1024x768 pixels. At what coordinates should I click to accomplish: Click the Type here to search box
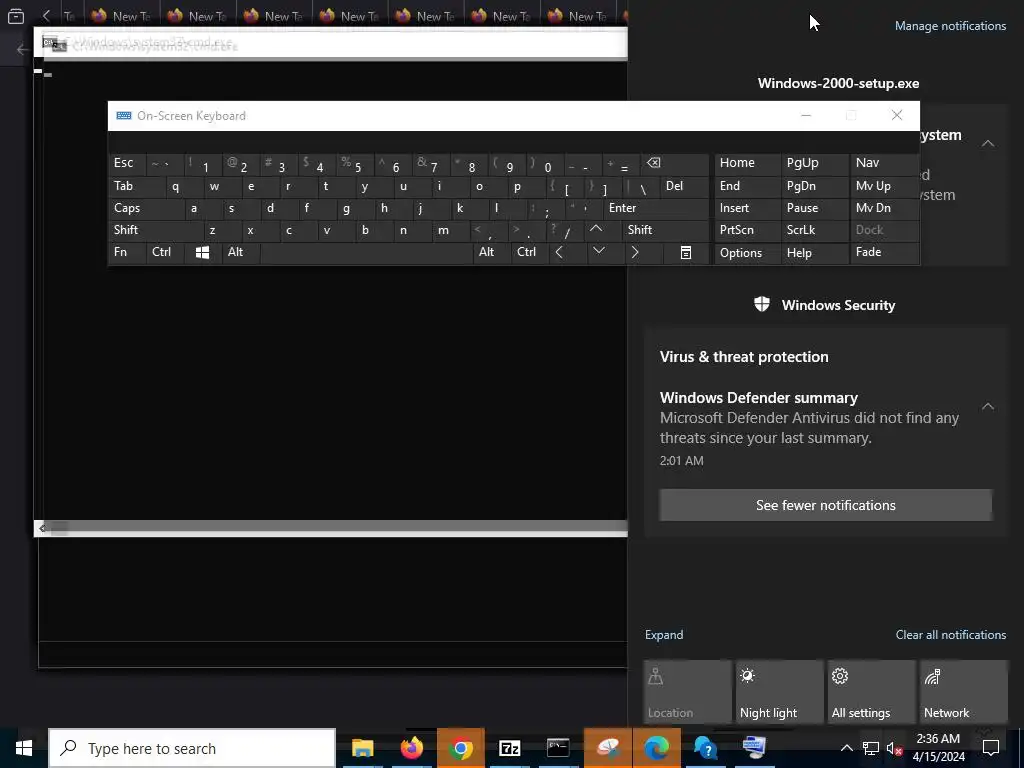pos(192,748)
